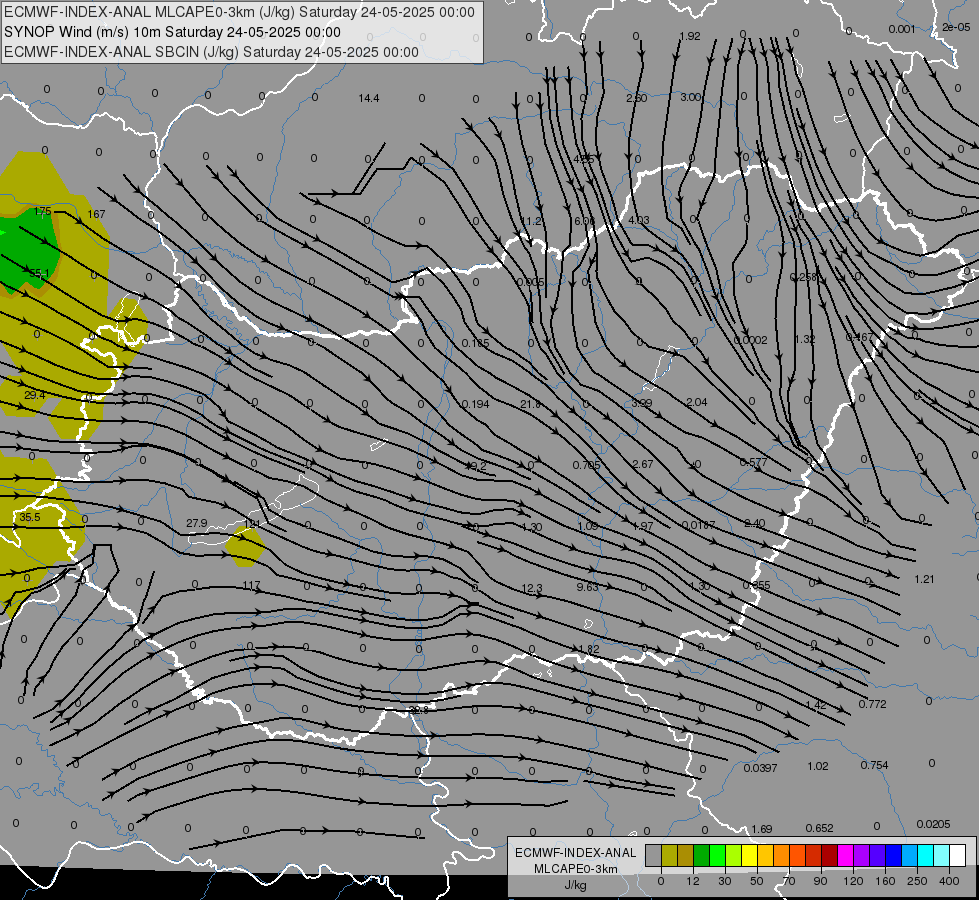Select the white legend swatch after 400

pos(957,856)
